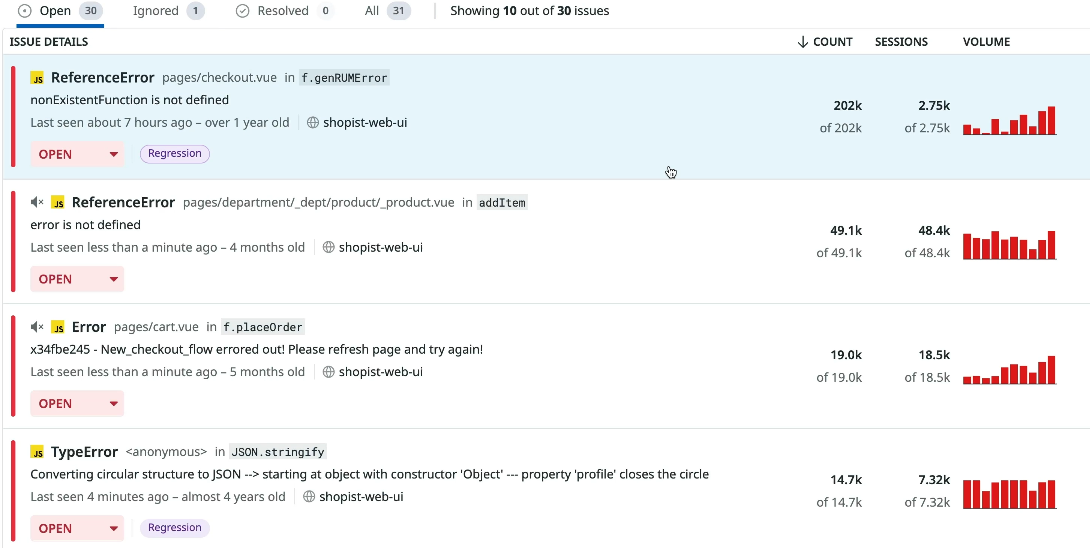Click the circle icon on Open tab
This screenshot has height=548, width=1090.
[x=25, y=11]
